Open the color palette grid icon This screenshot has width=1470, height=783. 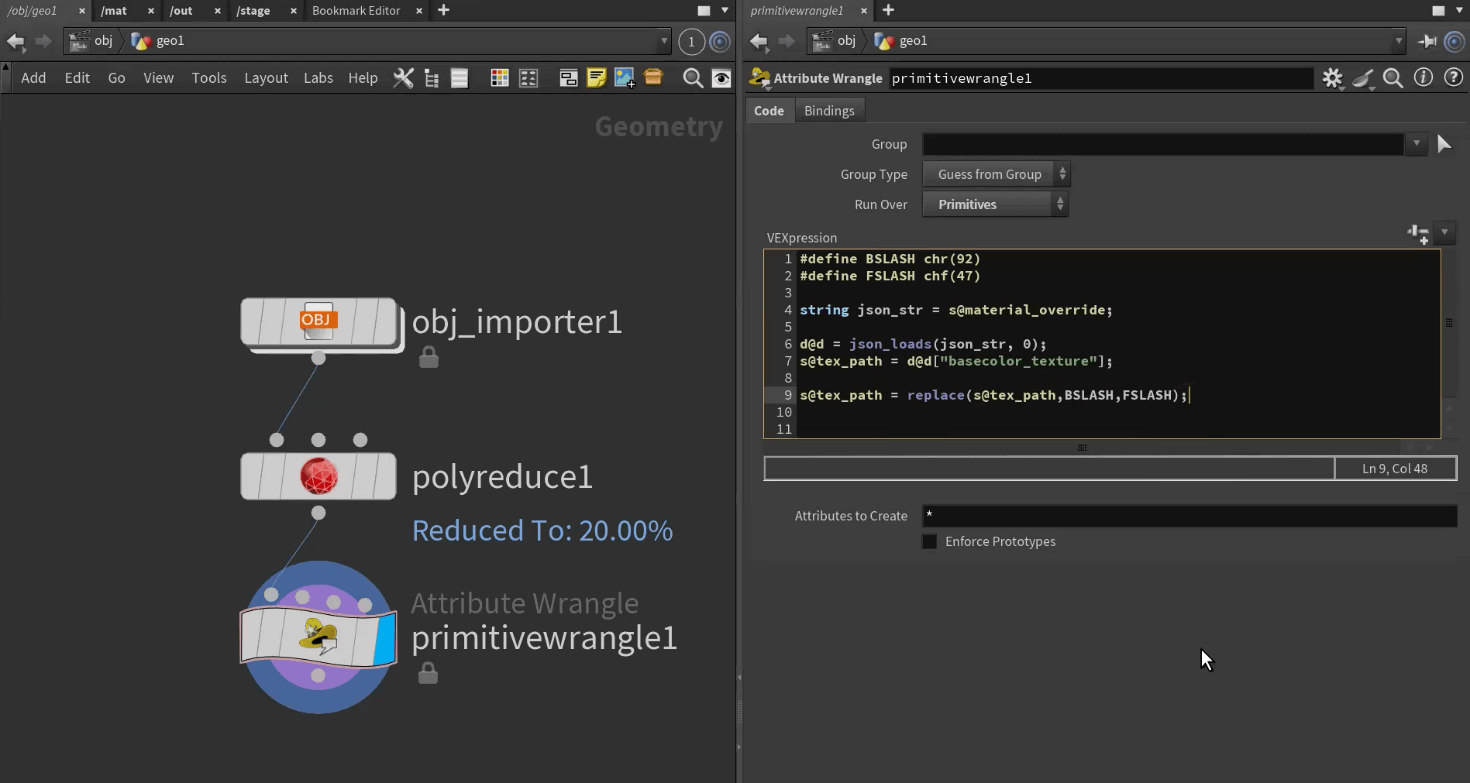500,78
